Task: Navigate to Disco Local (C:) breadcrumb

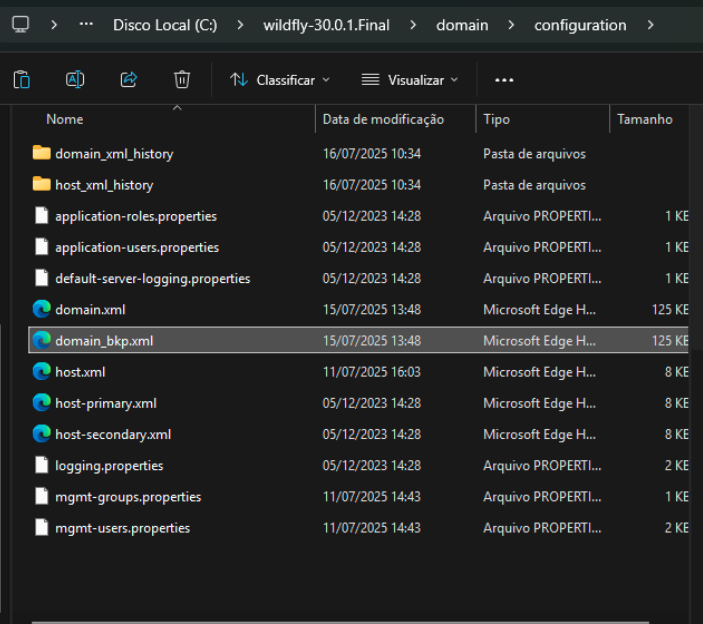Action: (x=164, y=24)
